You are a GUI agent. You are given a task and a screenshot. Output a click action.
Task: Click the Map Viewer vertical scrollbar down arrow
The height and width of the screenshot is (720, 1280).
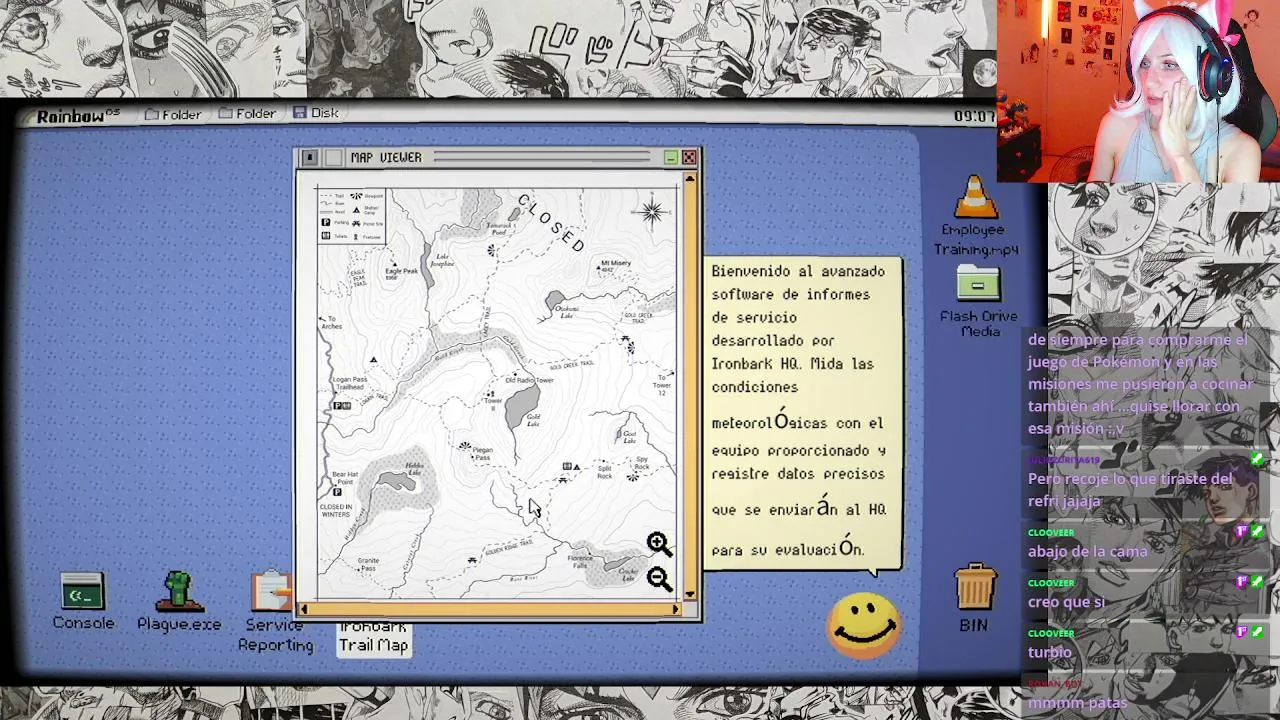[689, 595]
